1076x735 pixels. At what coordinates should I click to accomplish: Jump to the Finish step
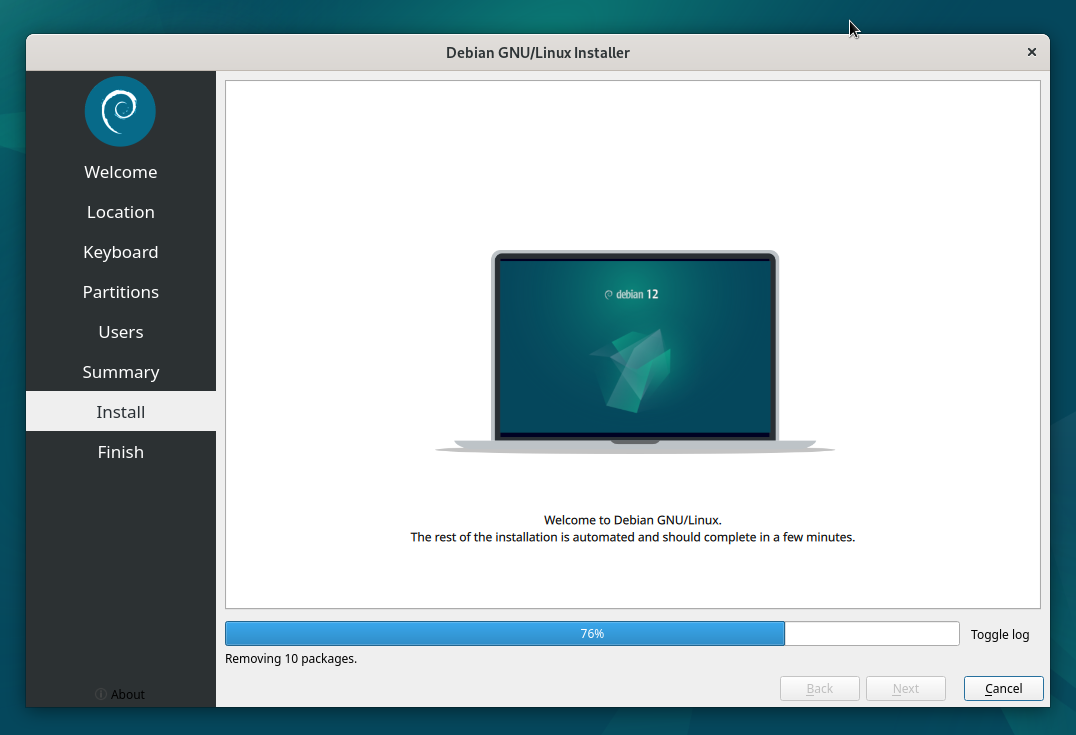tap(121, 452)
